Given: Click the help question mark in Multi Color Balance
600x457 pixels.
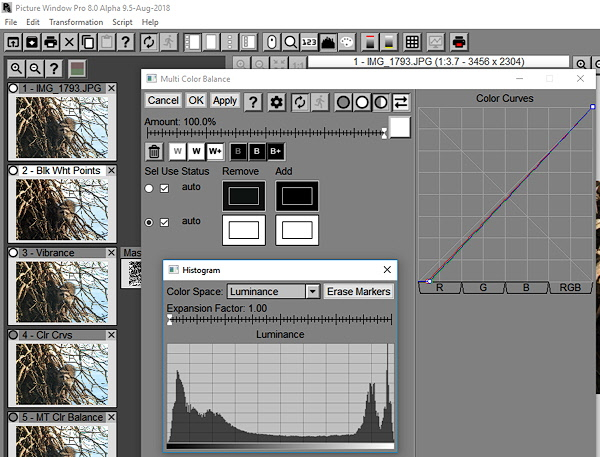Looking at the screenshot, I should coord(253,102).
